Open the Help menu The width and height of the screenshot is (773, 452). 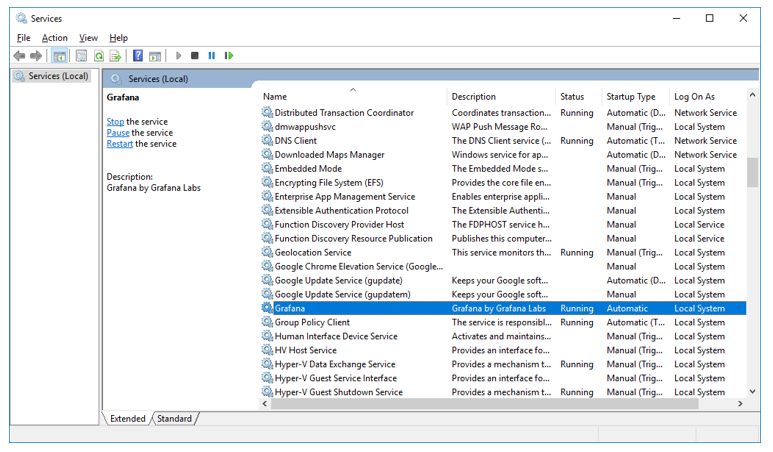tap(118, 38)
